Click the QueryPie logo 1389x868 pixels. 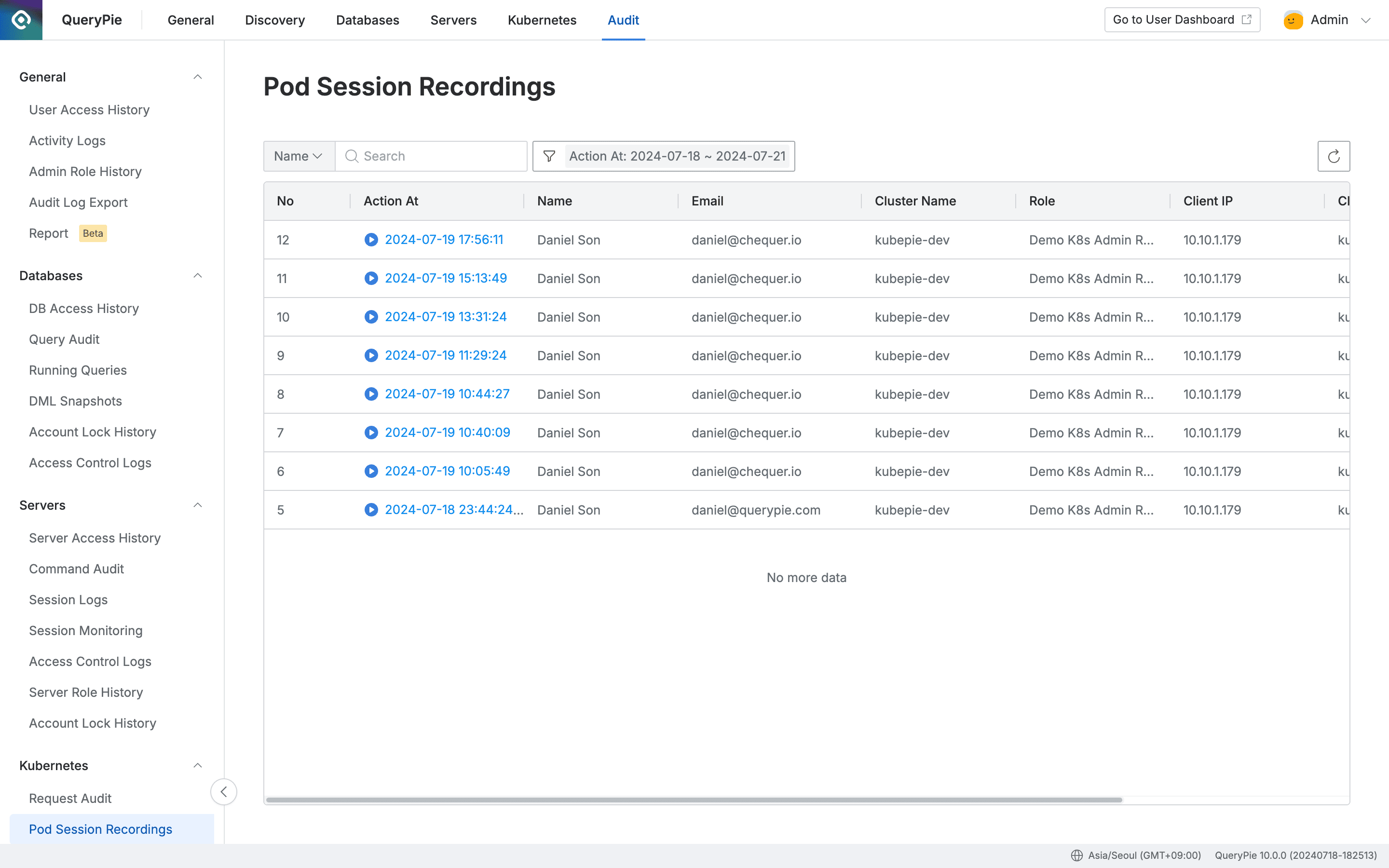tap(21, 19)
